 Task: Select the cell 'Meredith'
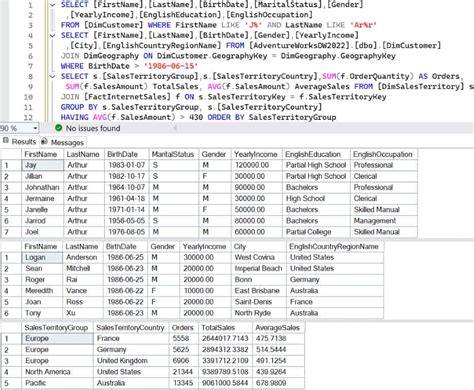click(42, 291)
